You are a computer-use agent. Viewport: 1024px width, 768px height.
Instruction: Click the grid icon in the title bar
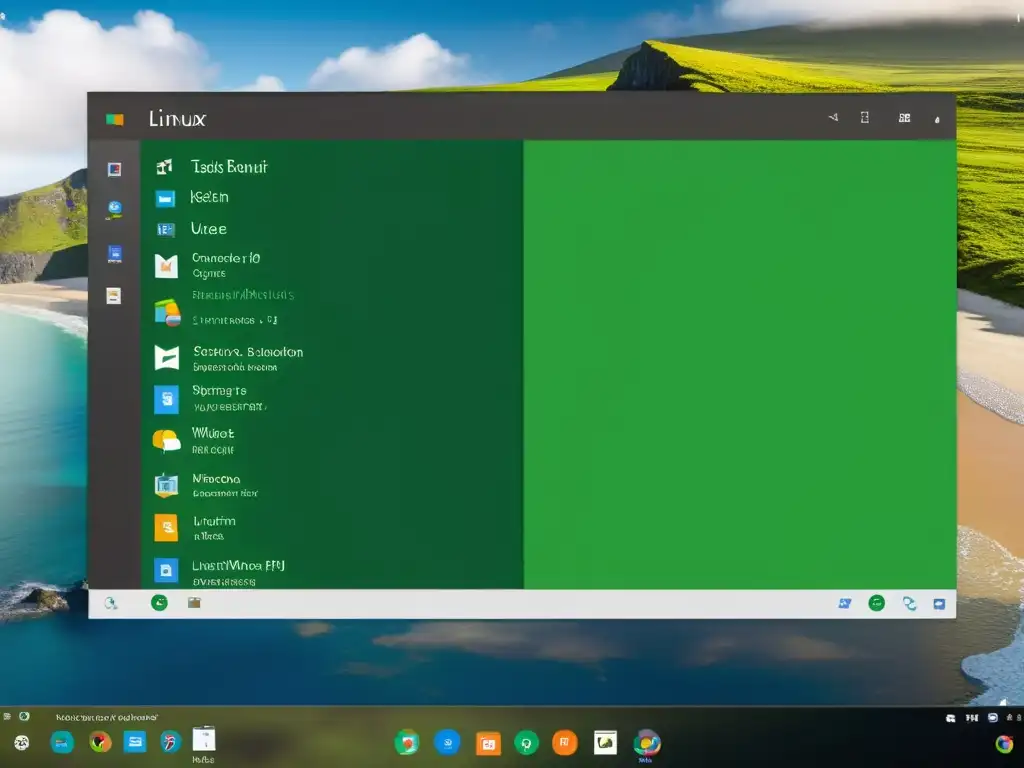904,118
